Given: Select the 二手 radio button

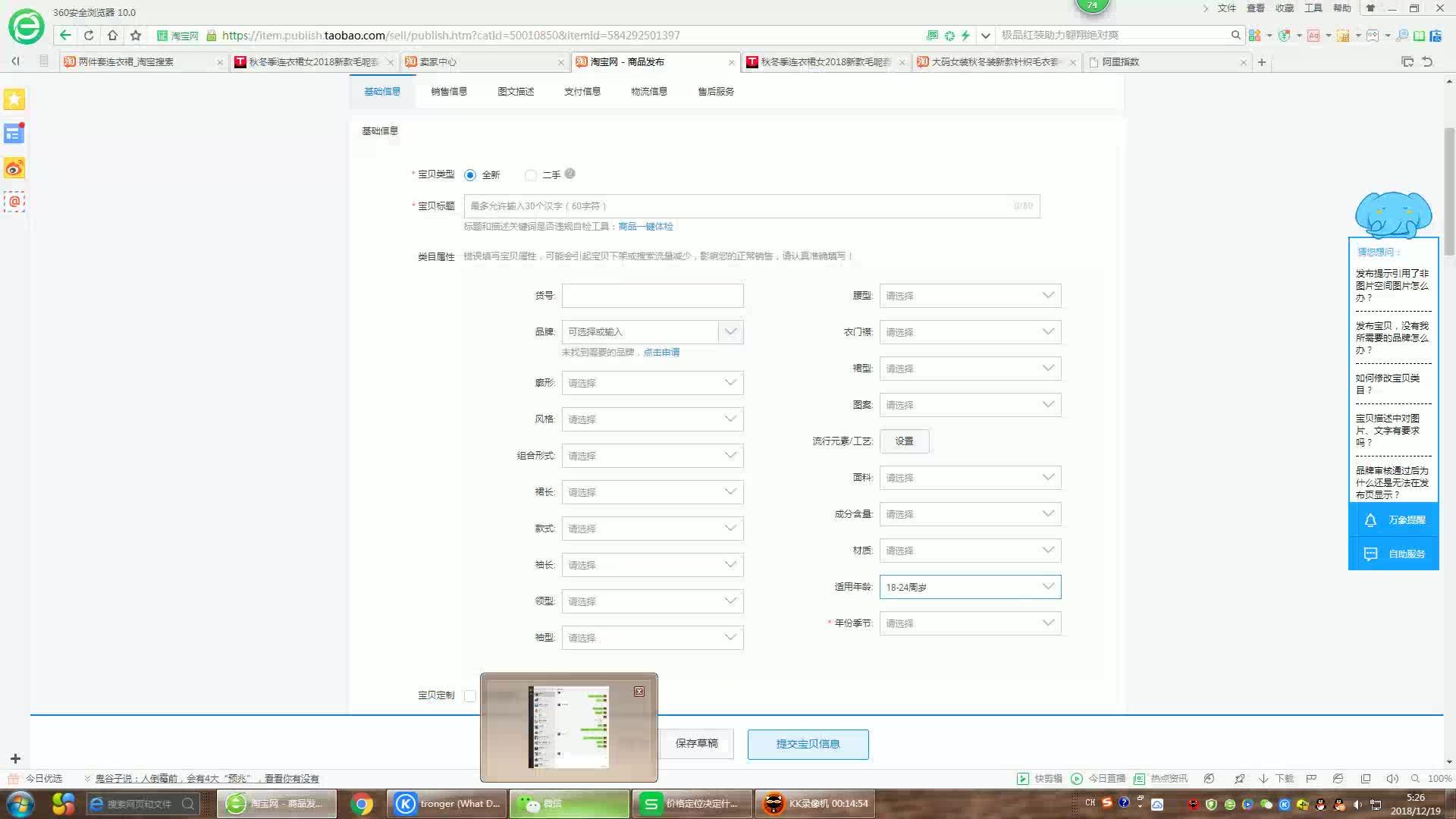Looking at the screenshot, I should (530, 175).
